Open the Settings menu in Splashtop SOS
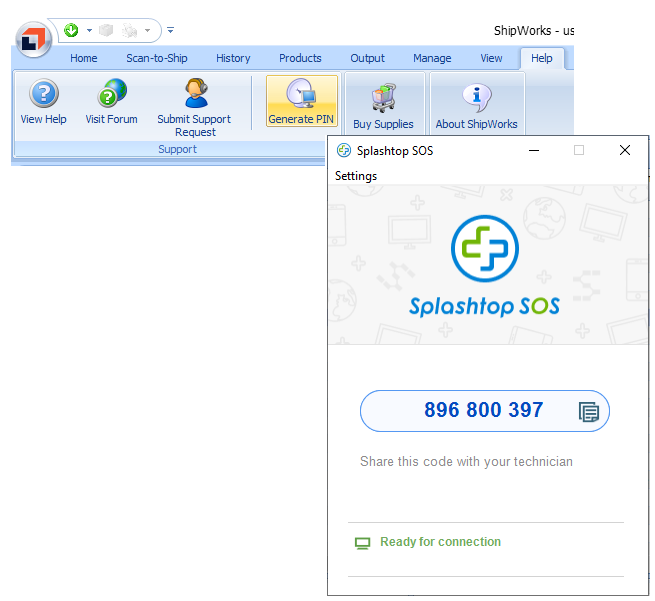The width and height of the screenshot is (655, 601). [x=356, y=176]
